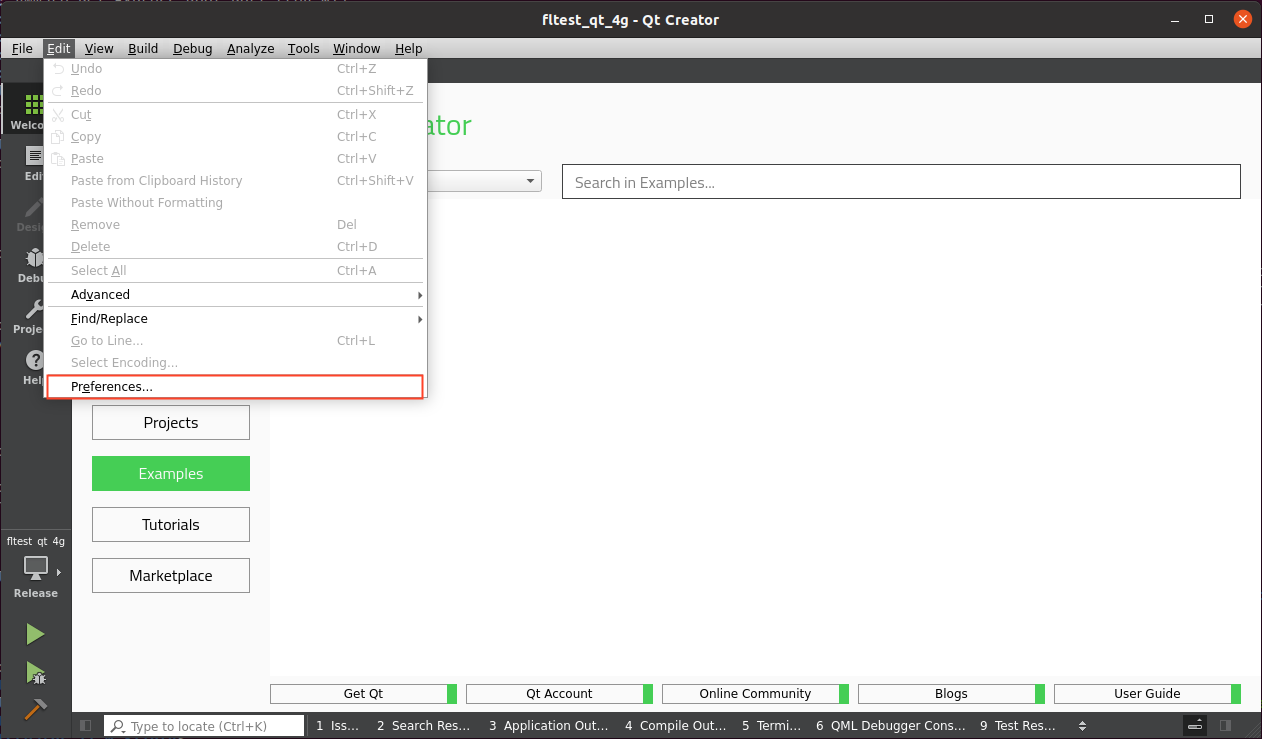Expand the Find/Replace submenu

tap(235, 319)
